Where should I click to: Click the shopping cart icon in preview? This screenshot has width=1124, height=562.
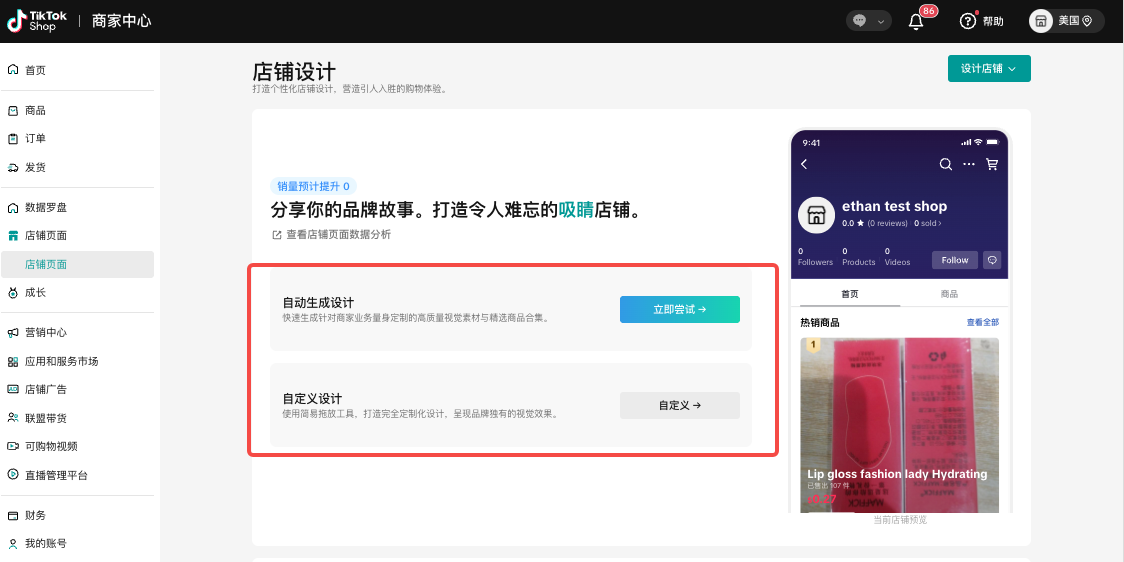[992, 164]
